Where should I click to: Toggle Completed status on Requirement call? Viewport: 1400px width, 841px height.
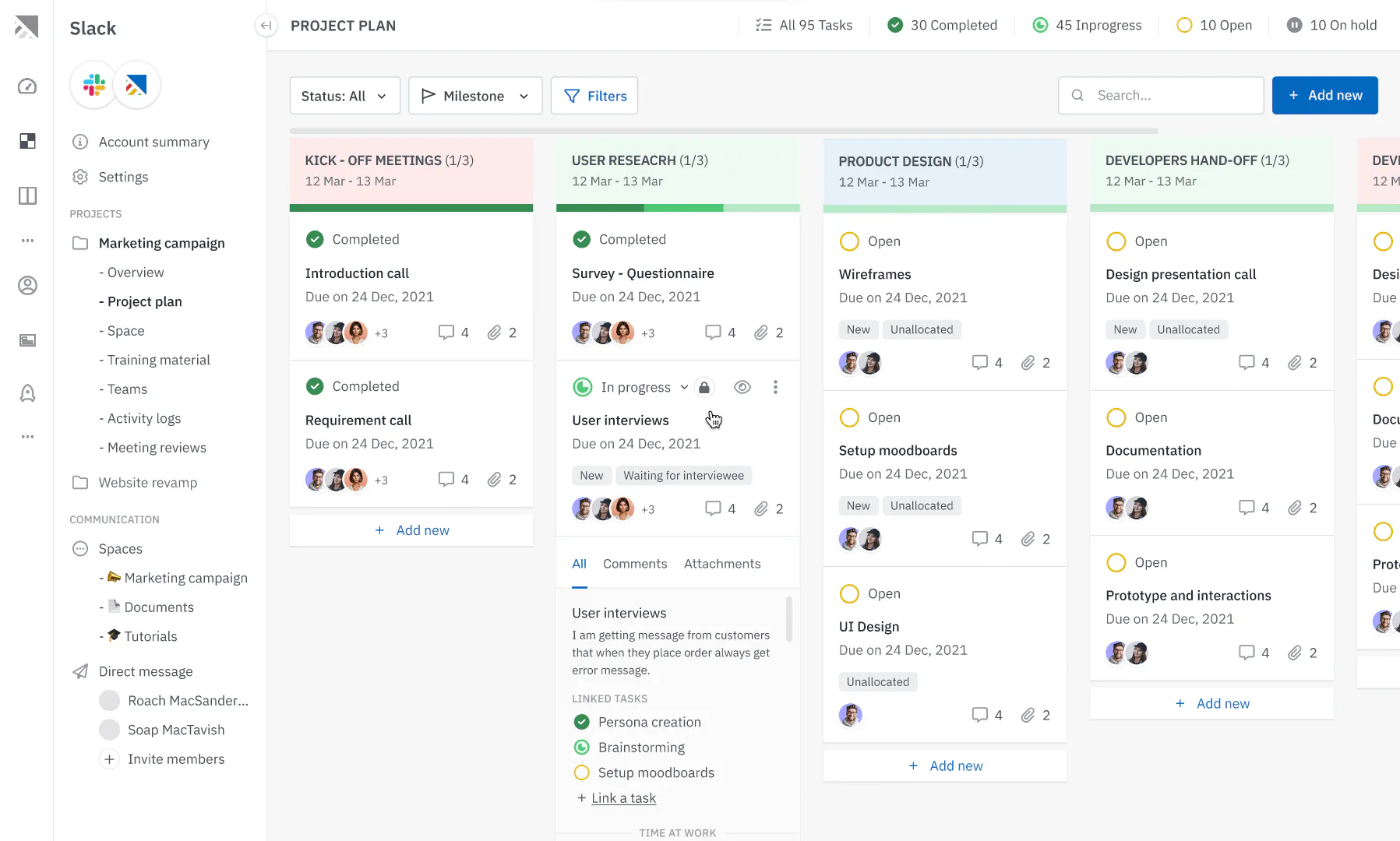(x=315, y=386)
